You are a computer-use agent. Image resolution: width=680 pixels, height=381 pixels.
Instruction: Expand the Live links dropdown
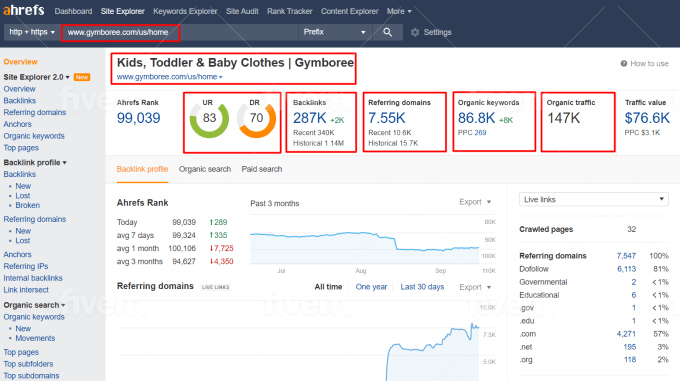pos(593,199)
